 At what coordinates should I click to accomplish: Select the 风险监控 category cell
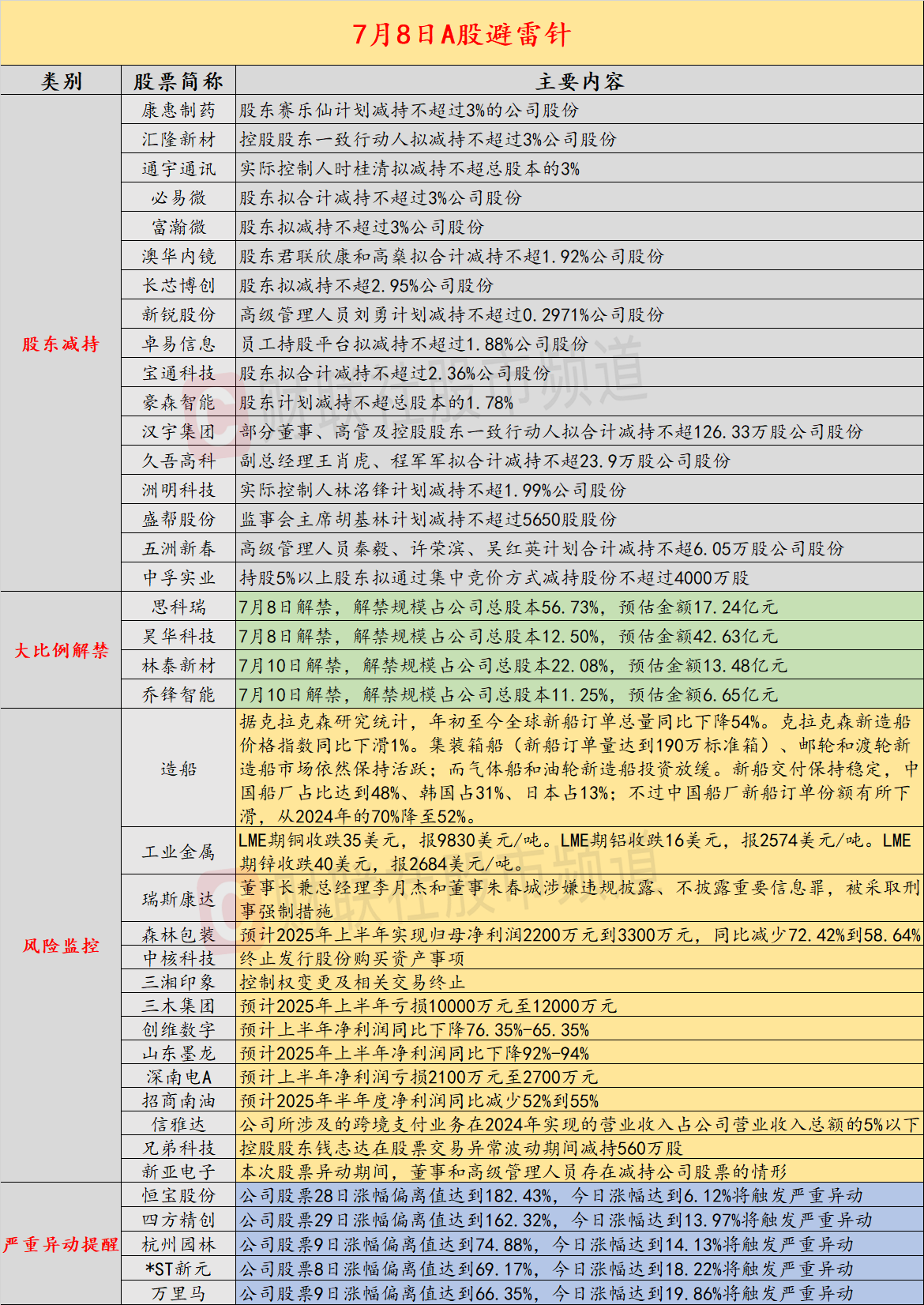pyautogui.click(x=61, y=946)
